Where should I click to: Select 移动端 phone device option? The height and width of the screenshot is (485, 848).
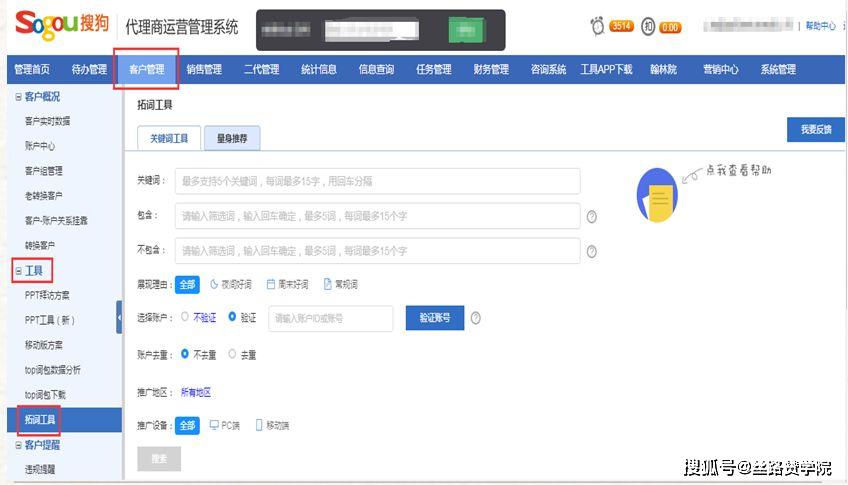click(272, 426)
